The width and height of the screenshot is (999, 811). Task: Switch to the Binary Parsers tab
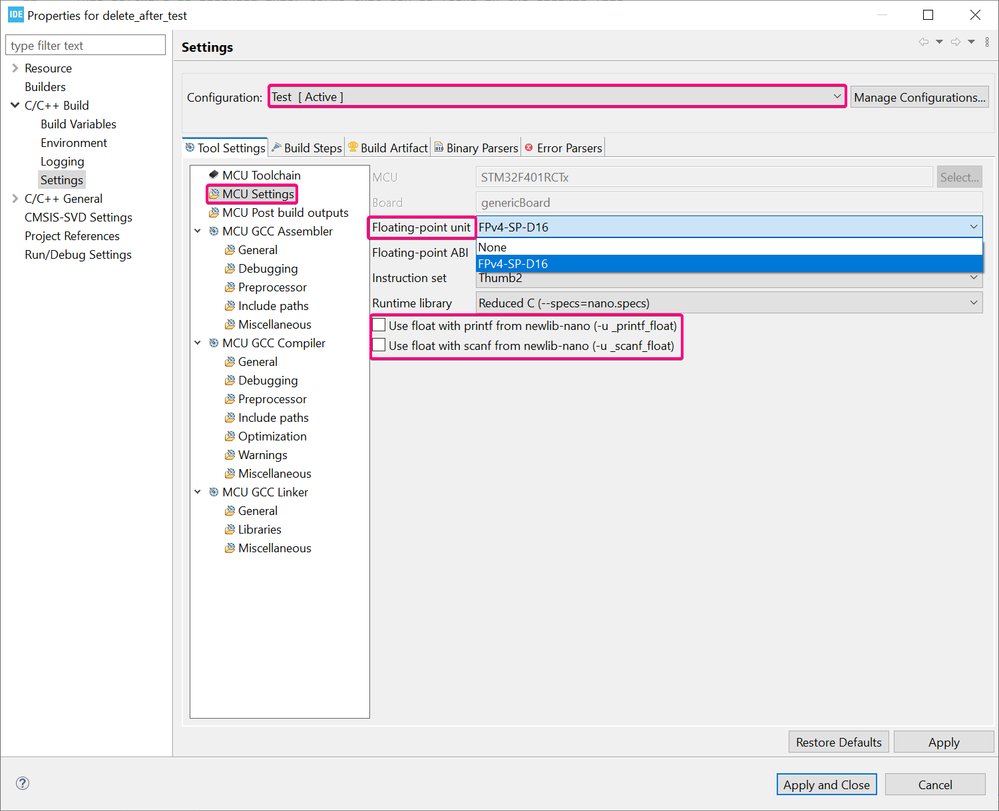point(476,147)
